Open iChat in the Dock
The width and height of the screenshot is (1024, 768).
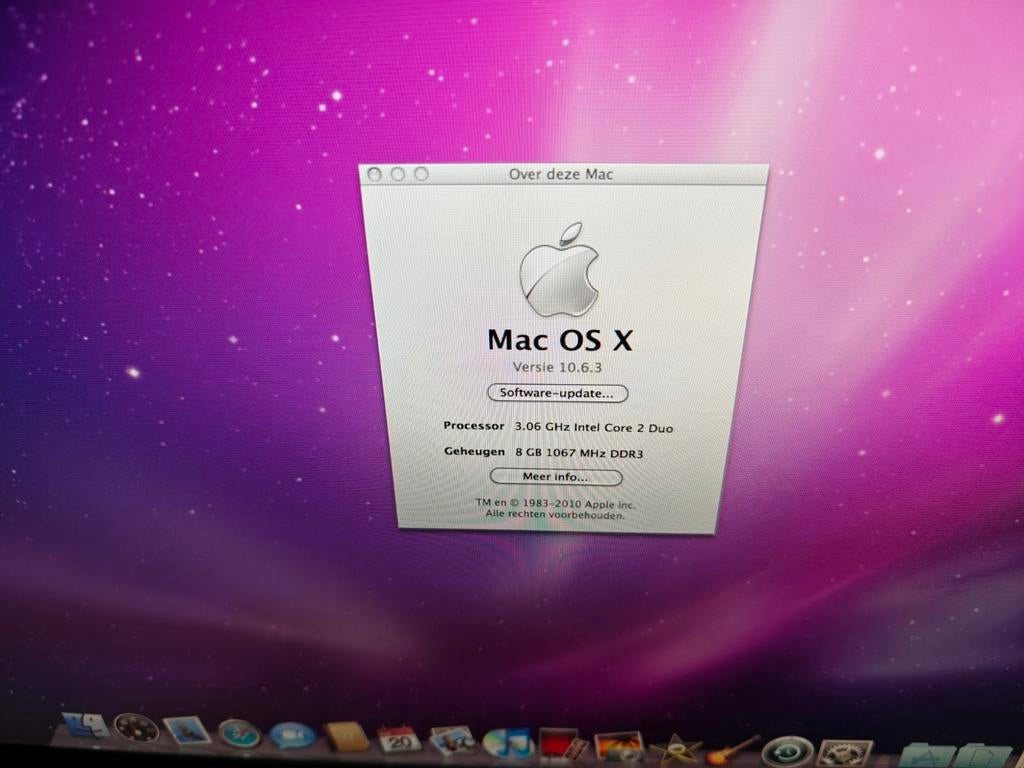pyautogui.click(x=292, y=735)
